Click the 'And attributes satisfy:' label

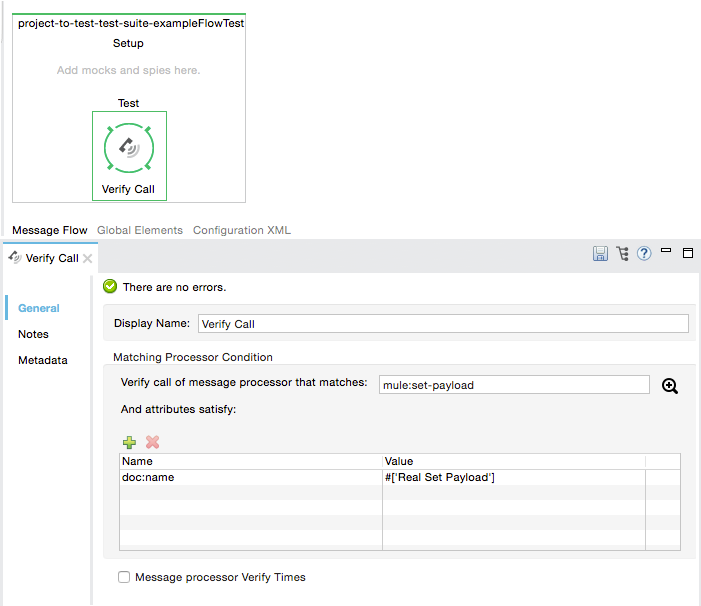(x=178, y=409)
